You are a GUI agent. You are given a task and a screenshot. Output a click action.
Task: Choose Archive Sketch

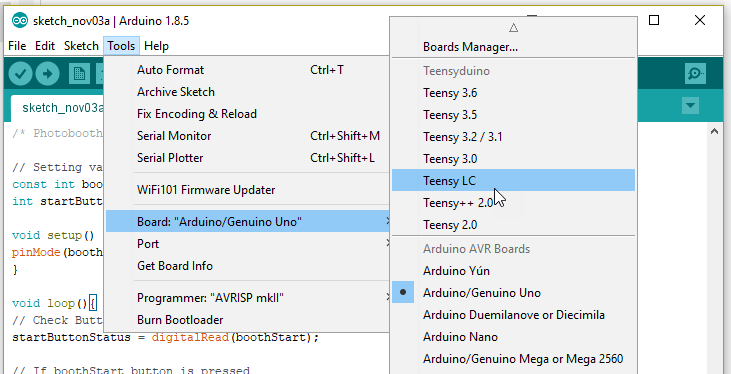(x=248, y=92)
